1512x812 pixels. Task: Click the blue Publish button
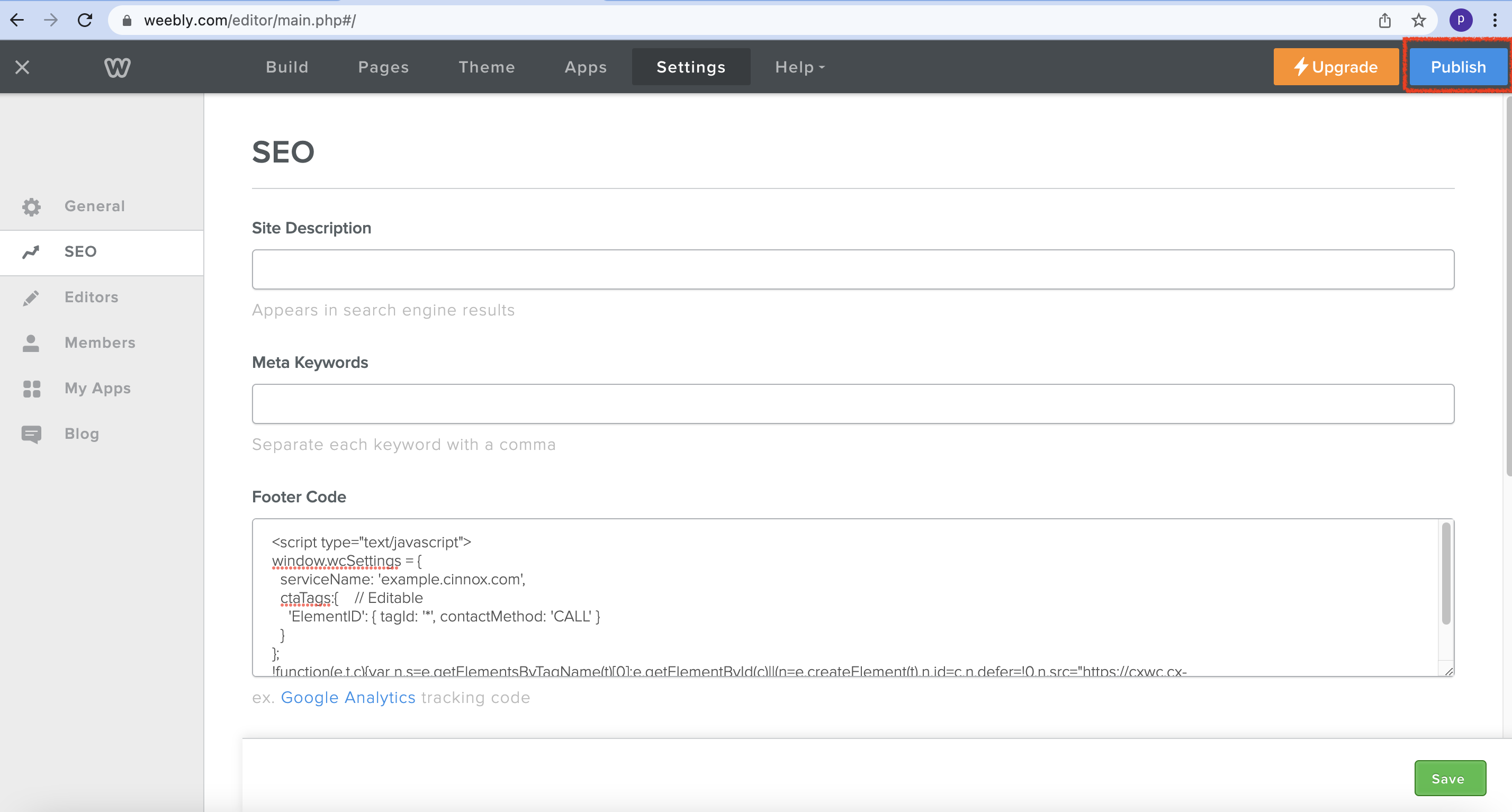click(x=1457, y=67)
